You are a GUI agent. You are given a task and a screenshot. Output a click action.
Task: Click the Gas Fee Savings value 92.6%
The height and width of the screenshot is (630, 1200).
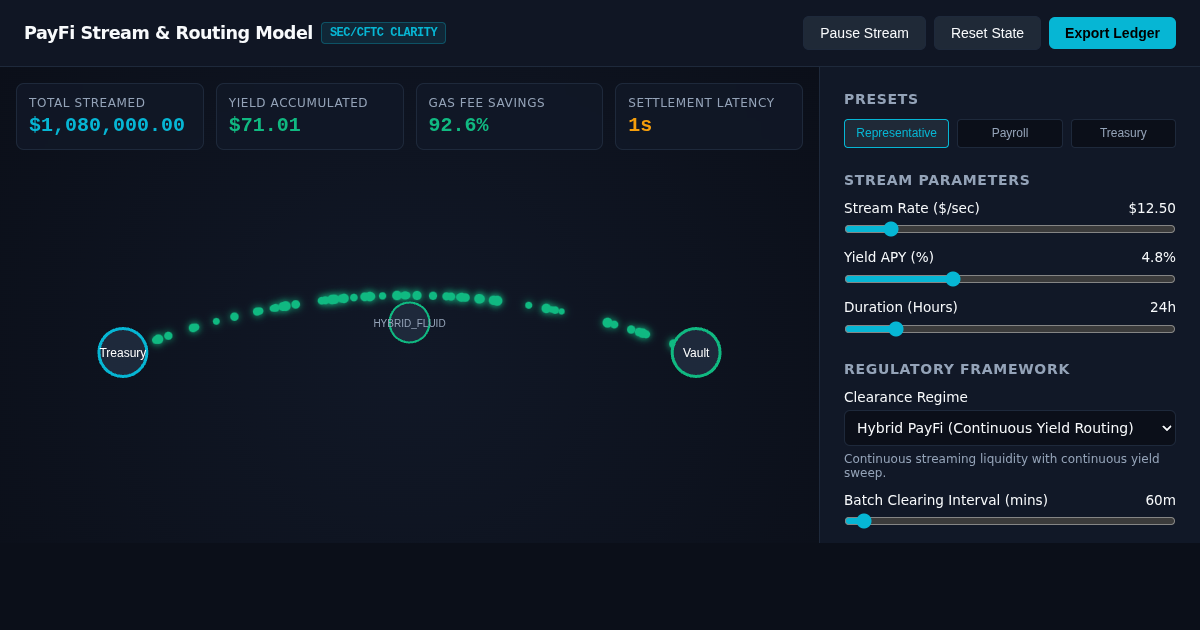click(x=458, y=125)
